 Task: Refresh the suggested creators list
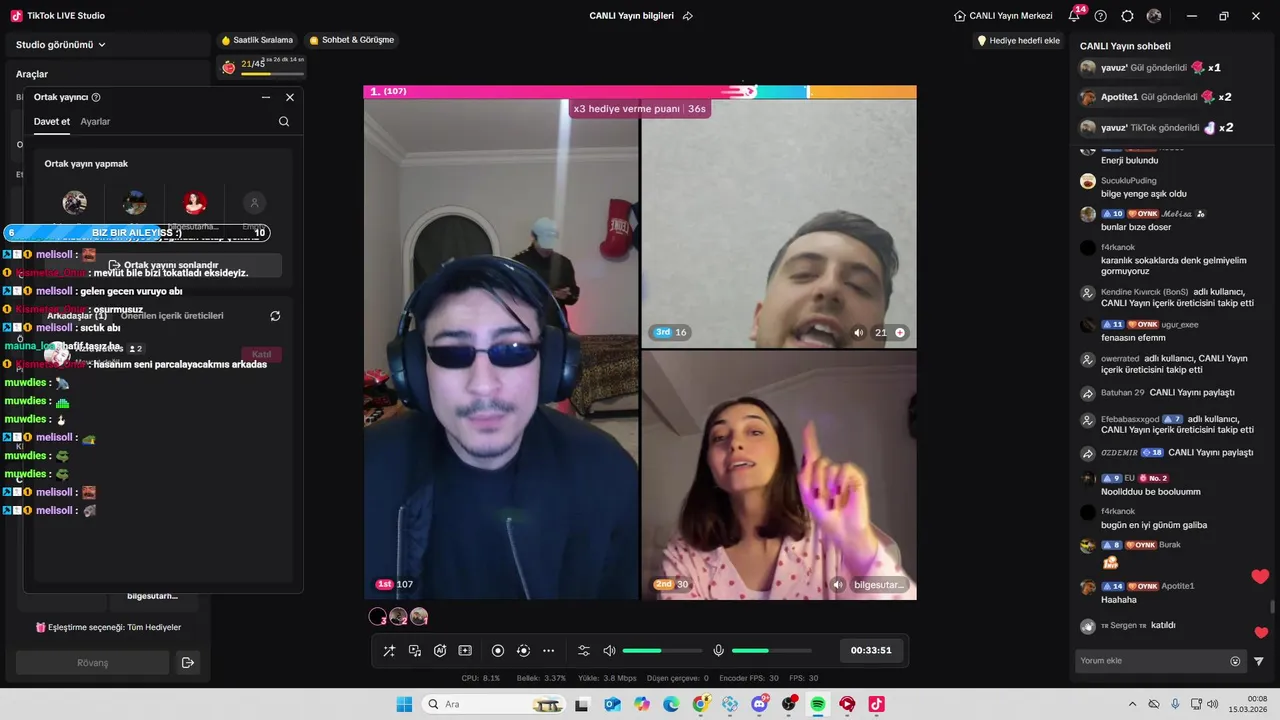(275, 315)
